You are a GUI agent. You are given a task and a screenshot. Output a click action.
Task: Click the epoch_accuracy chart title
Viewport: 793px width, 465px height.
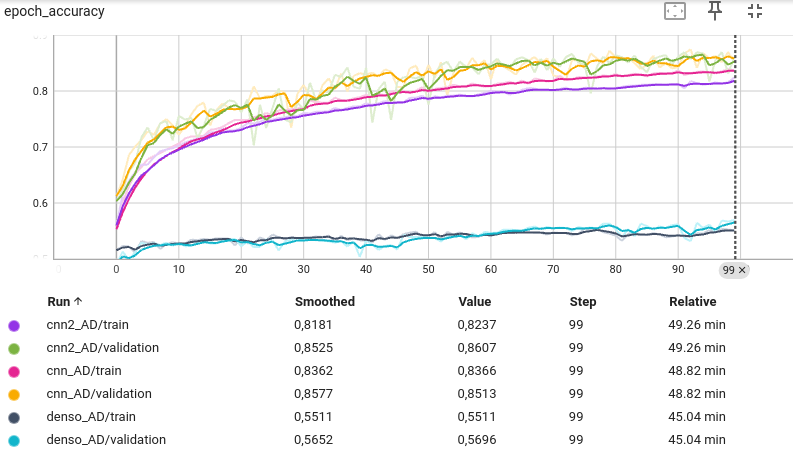(54, 12)
